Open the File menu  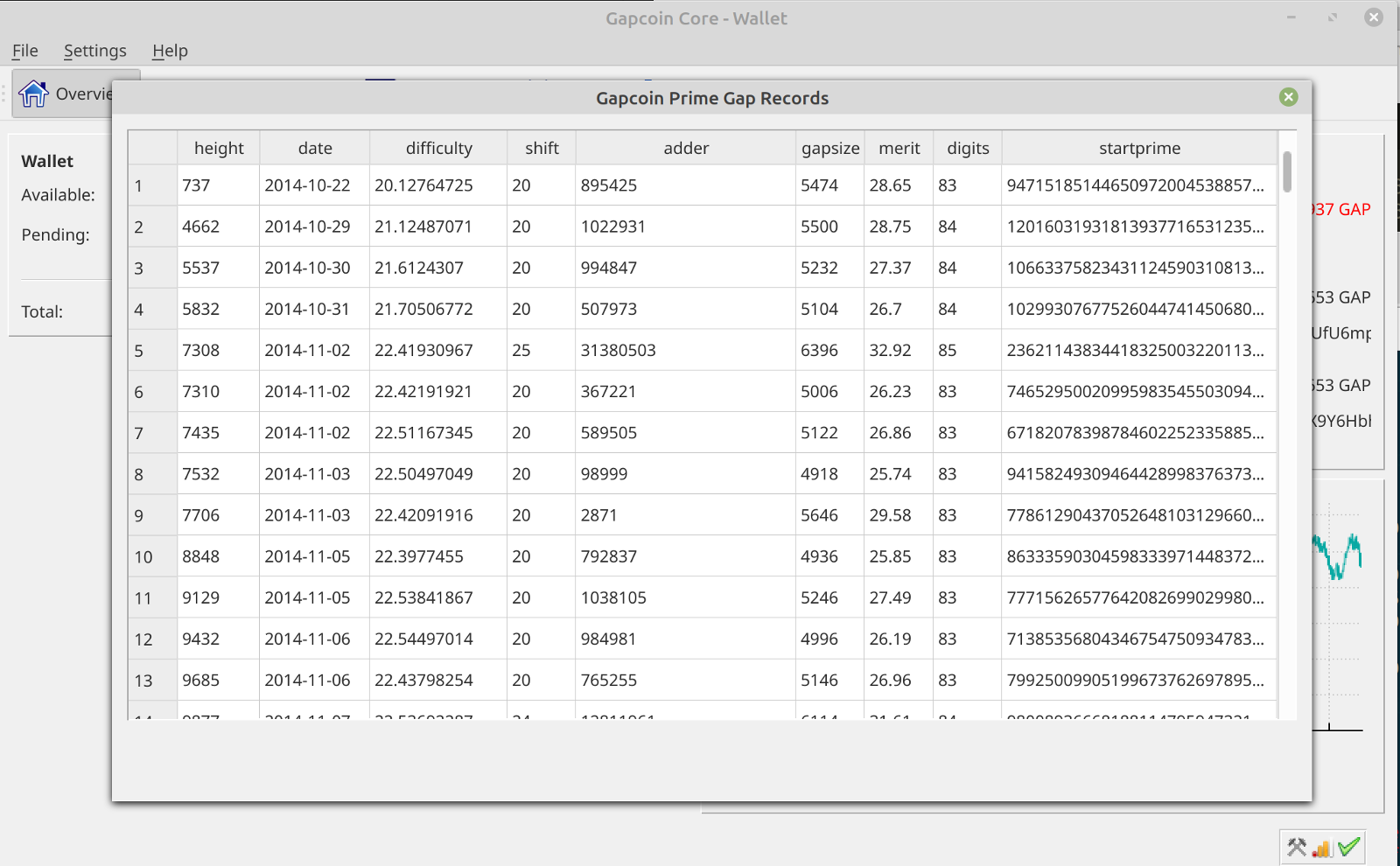[x=24, y=51]
